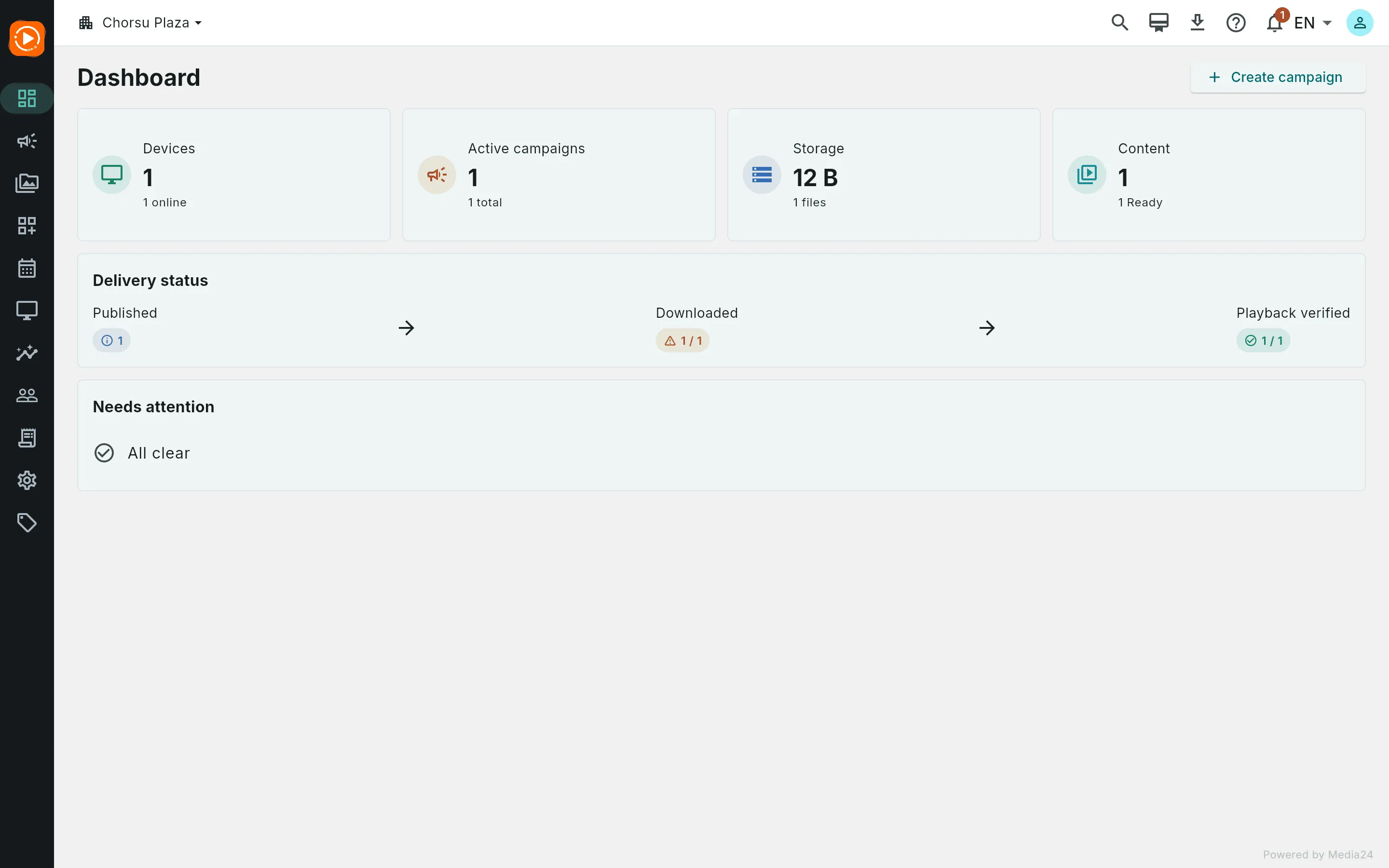Click the '1 Ready' text
The height and width of the screenshot is (868, 1389).
[1140, 202]
